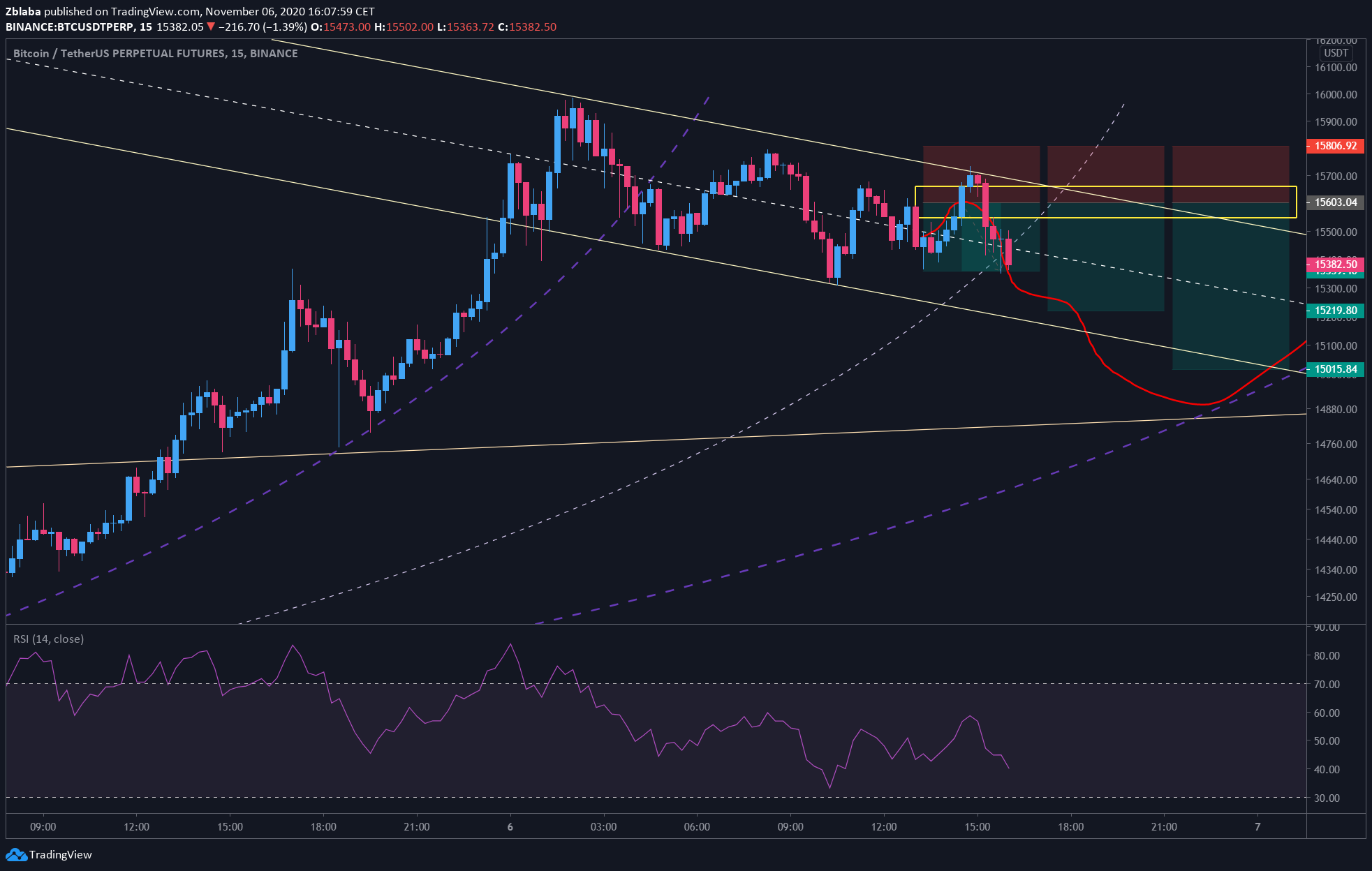
Task: Click the high price value H:15502.00
Action: pos(404,27)
